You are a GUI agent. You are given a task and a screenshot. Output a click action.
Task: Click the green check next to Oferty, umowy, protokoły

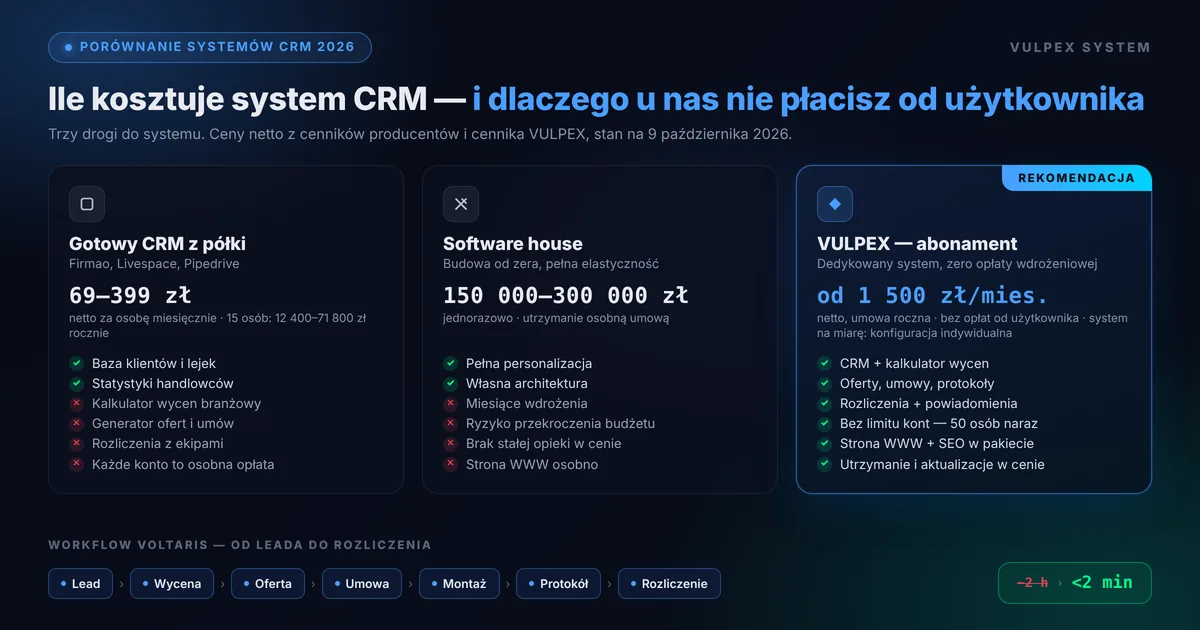[824, 383]
